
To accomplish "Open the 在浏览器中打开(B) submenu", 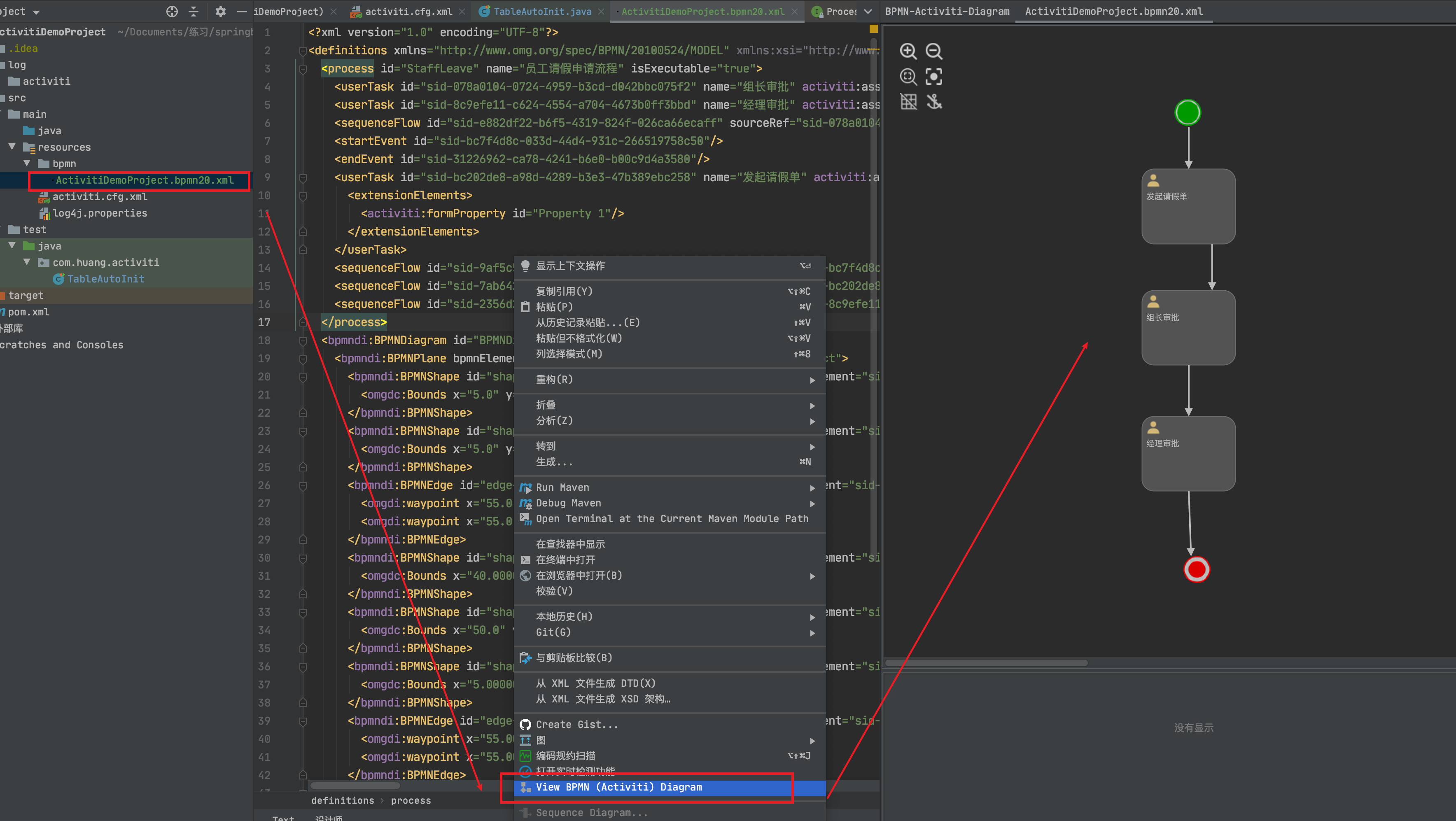I will point(670,576).
